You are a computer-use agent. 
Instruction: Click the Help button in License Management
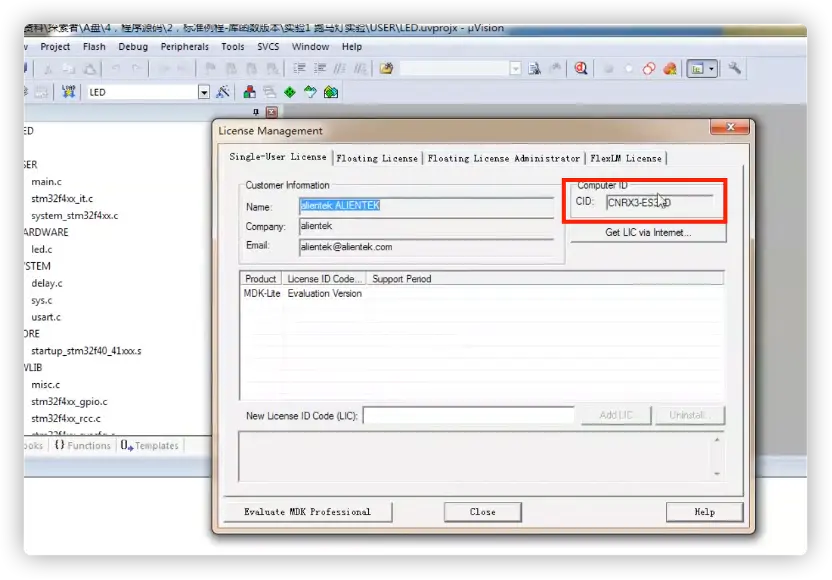coord(705,512)
